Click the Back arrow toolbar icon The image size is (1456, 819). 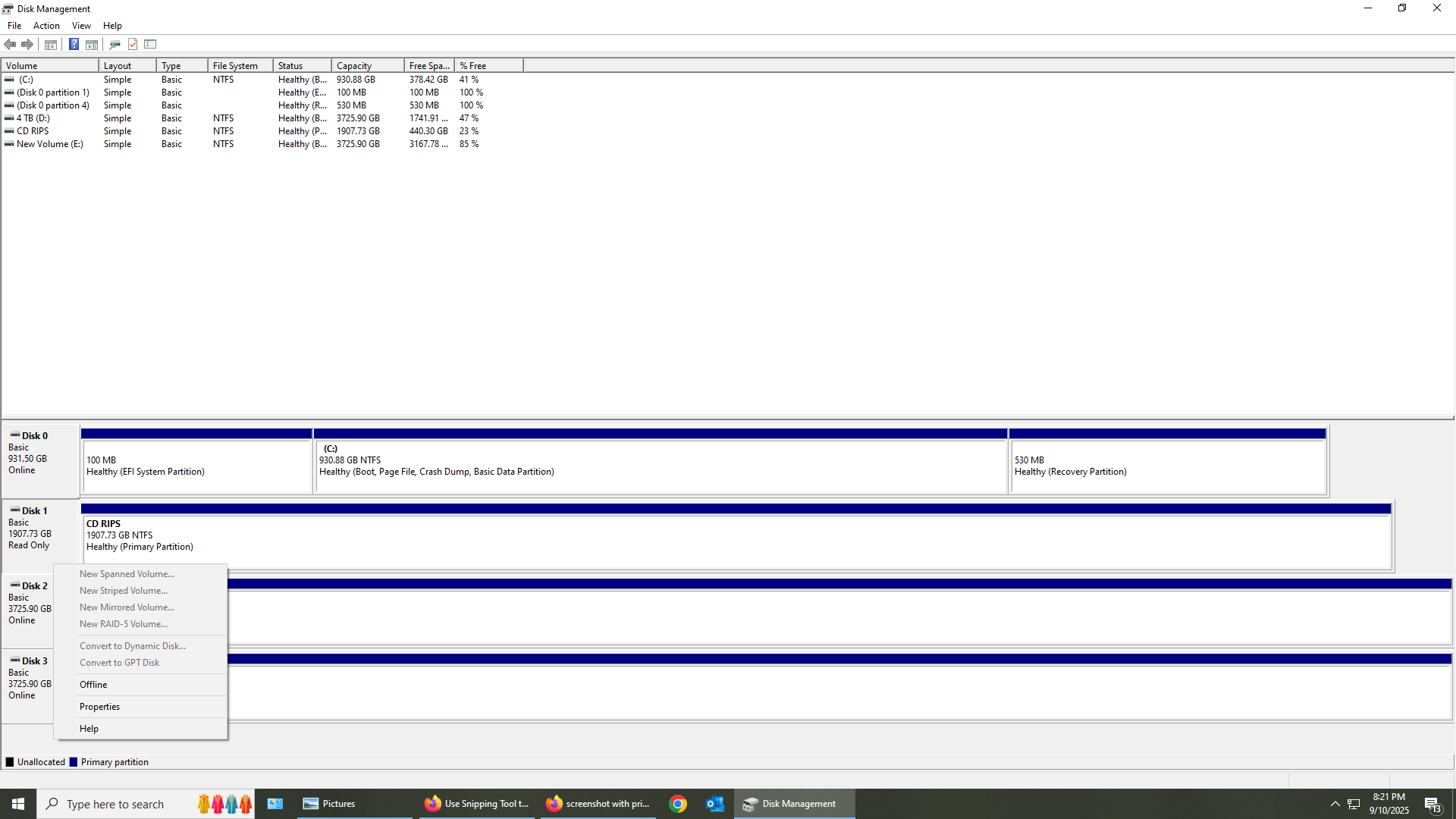pyautogui.click(x=10, y=44)
